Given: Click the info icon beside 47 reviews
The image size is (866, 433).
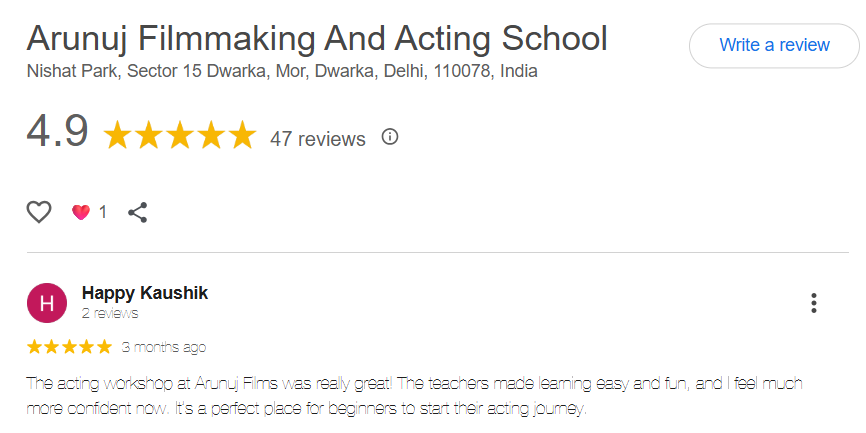Looking at the screenshot, I should 390,137.
